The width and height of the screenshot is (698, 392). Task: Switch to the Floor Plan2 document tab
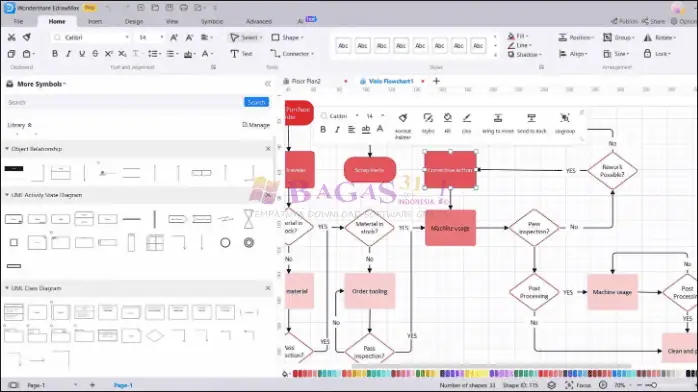(305, 81)
